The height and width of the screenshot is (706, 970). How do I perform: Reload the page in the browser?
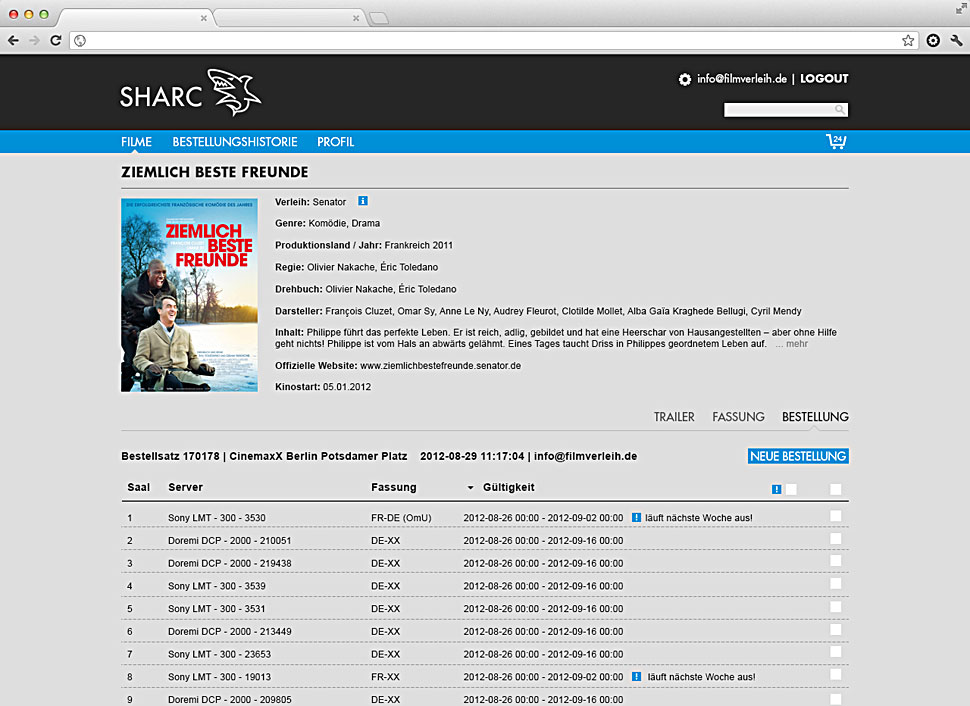click(56, 41)
